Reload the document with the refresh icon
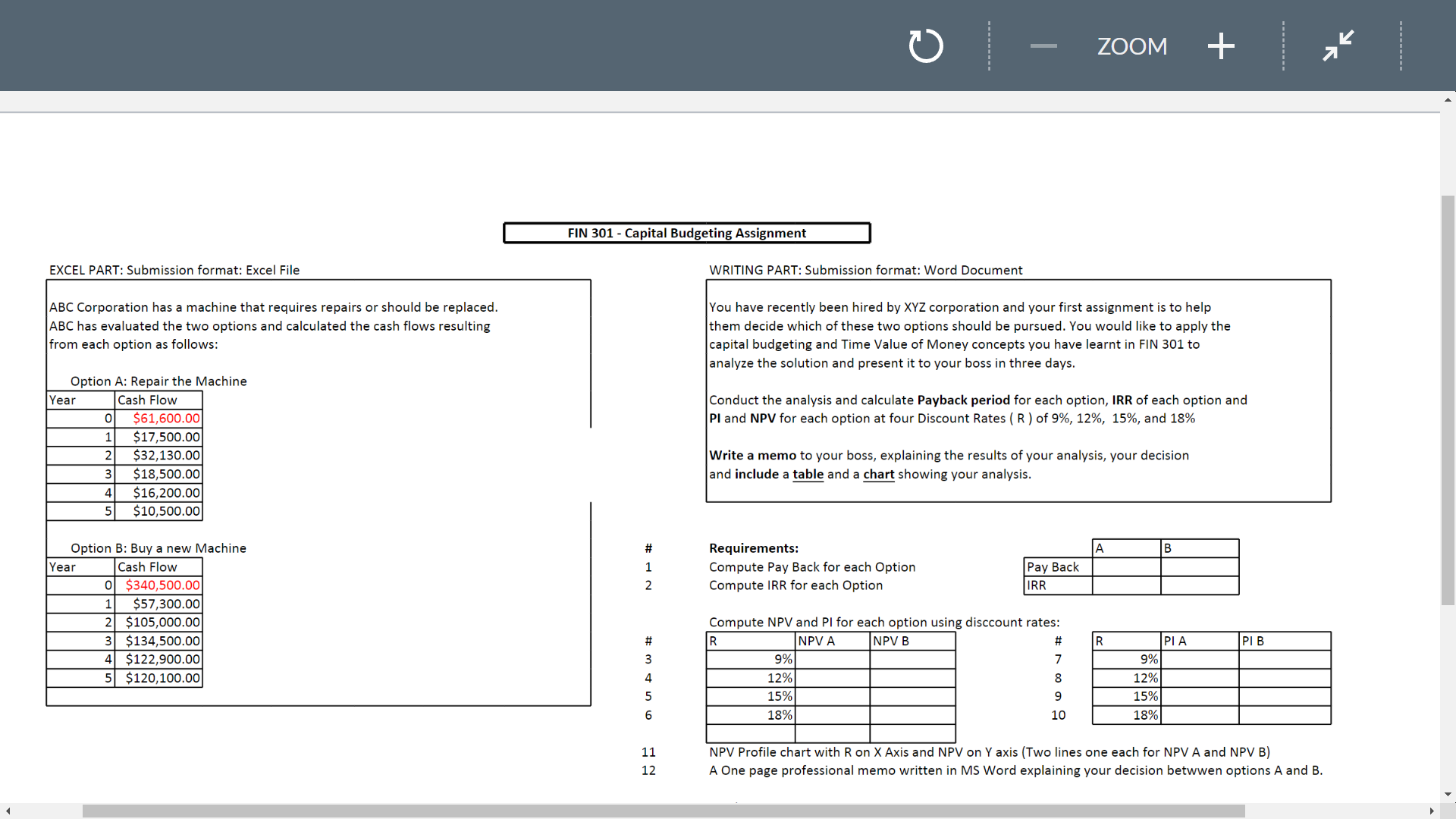Image resolution: width=1456 pixels, height=819 pixels. 925,45
